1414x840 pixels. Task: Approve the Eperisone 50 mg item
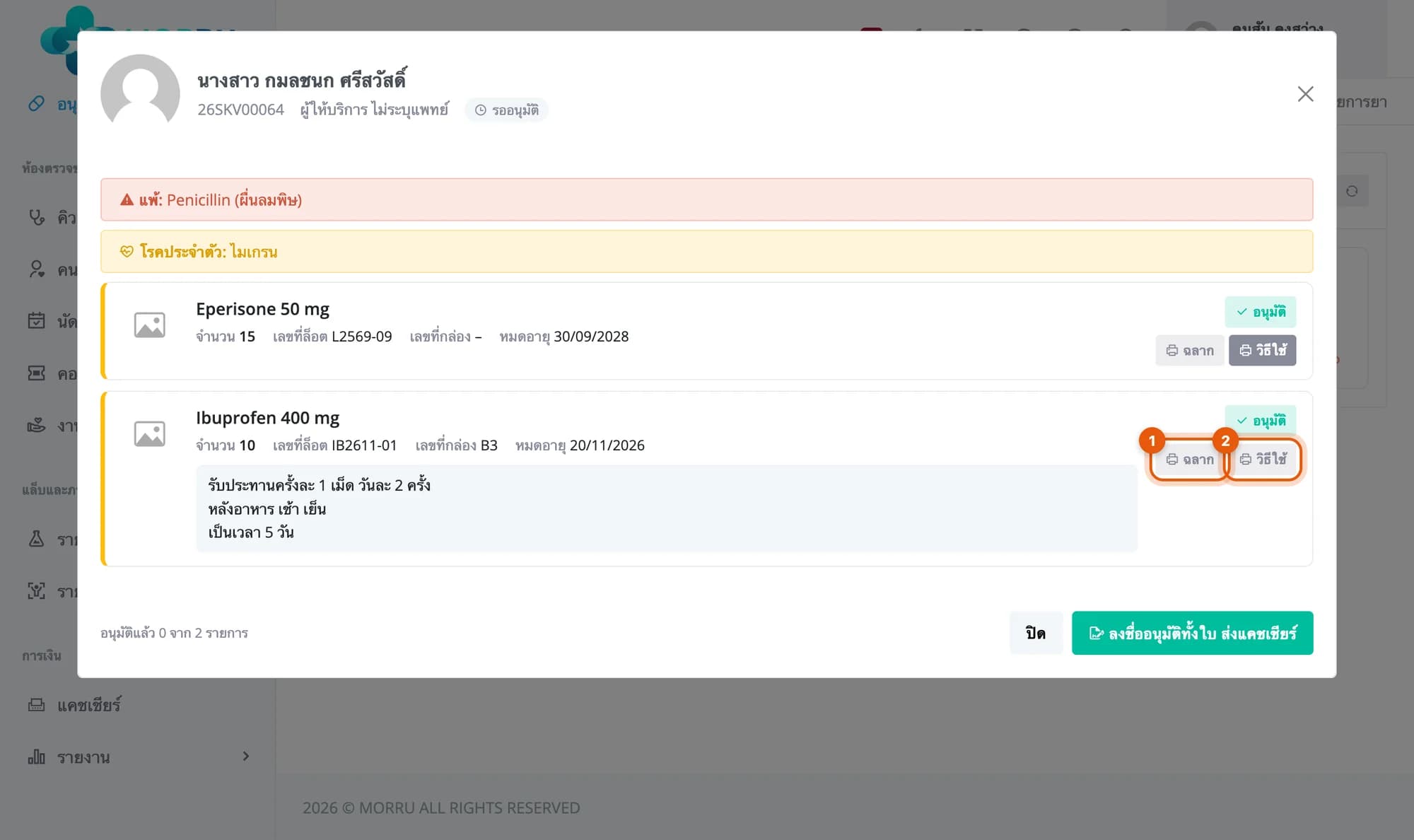coord(1261,312)
